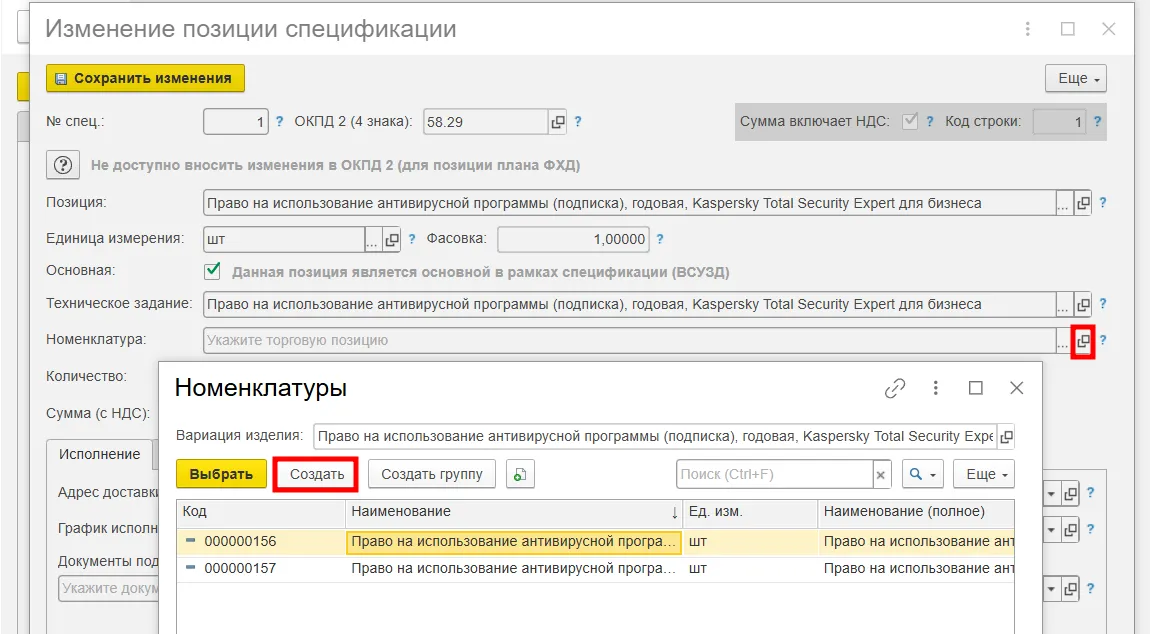Open selection ellipsis for Позиция field

(x=1063, y=204)
